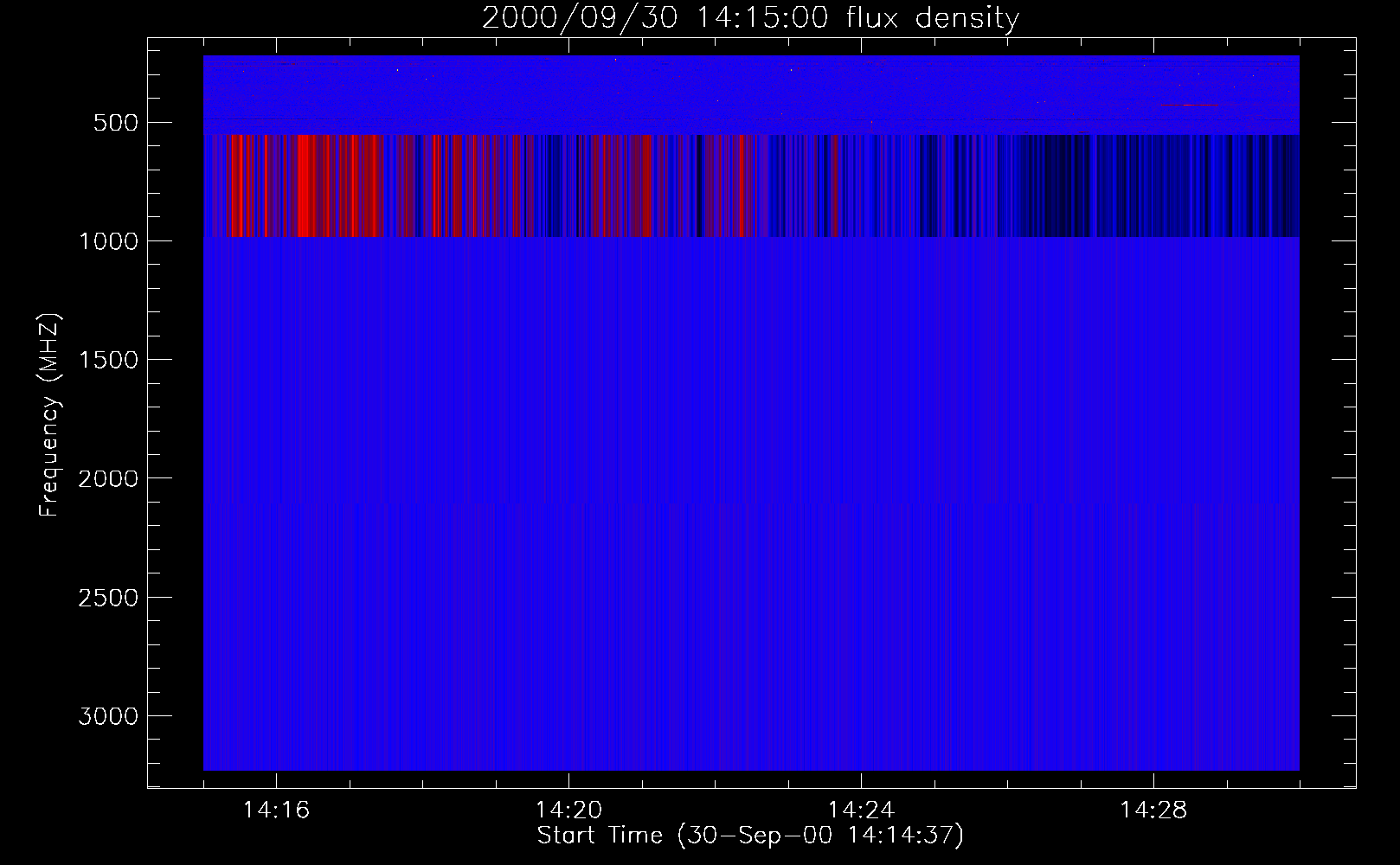1400x865 pixels.
Task: Select the 'Frequency (MHZ)' axis label
Action: (50, 414)
